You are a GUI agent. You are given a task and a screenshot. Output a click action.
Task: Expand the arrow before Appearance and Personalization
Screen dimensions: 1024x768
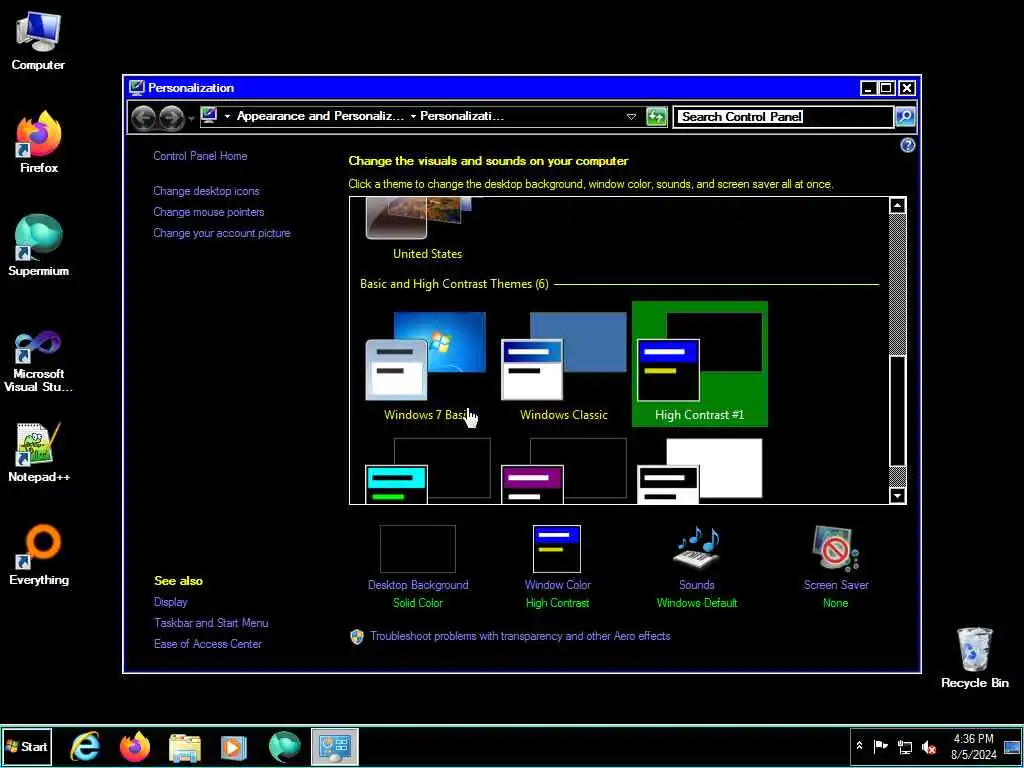pyautogui.click(x=227, y=116)
